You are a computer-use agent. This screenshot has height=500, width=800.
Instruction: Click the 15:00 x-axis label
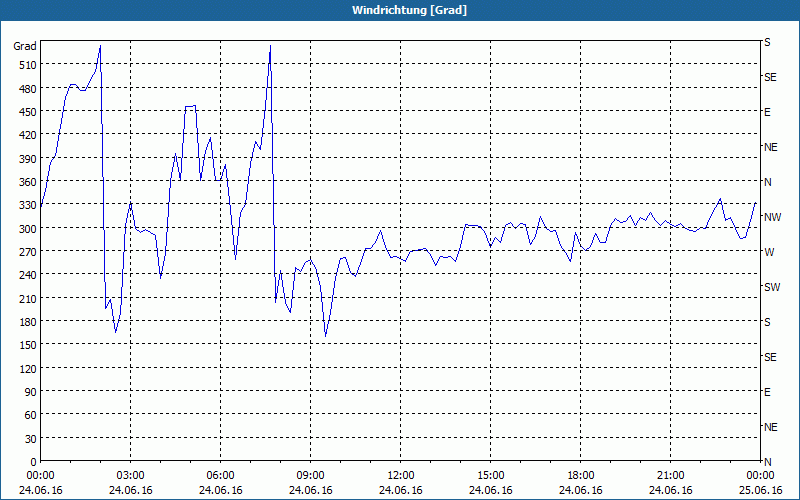tap(491, 476)
